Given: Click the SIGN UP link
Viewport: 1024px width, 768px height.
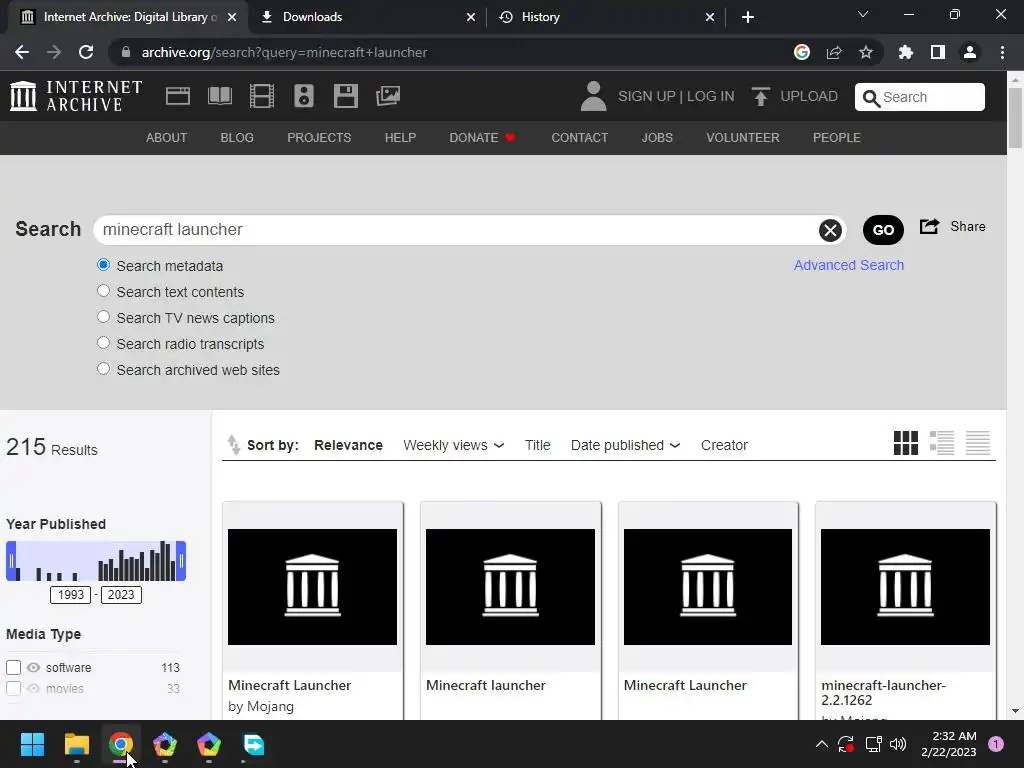Looking at the screenshot, I should pos(647,96).
